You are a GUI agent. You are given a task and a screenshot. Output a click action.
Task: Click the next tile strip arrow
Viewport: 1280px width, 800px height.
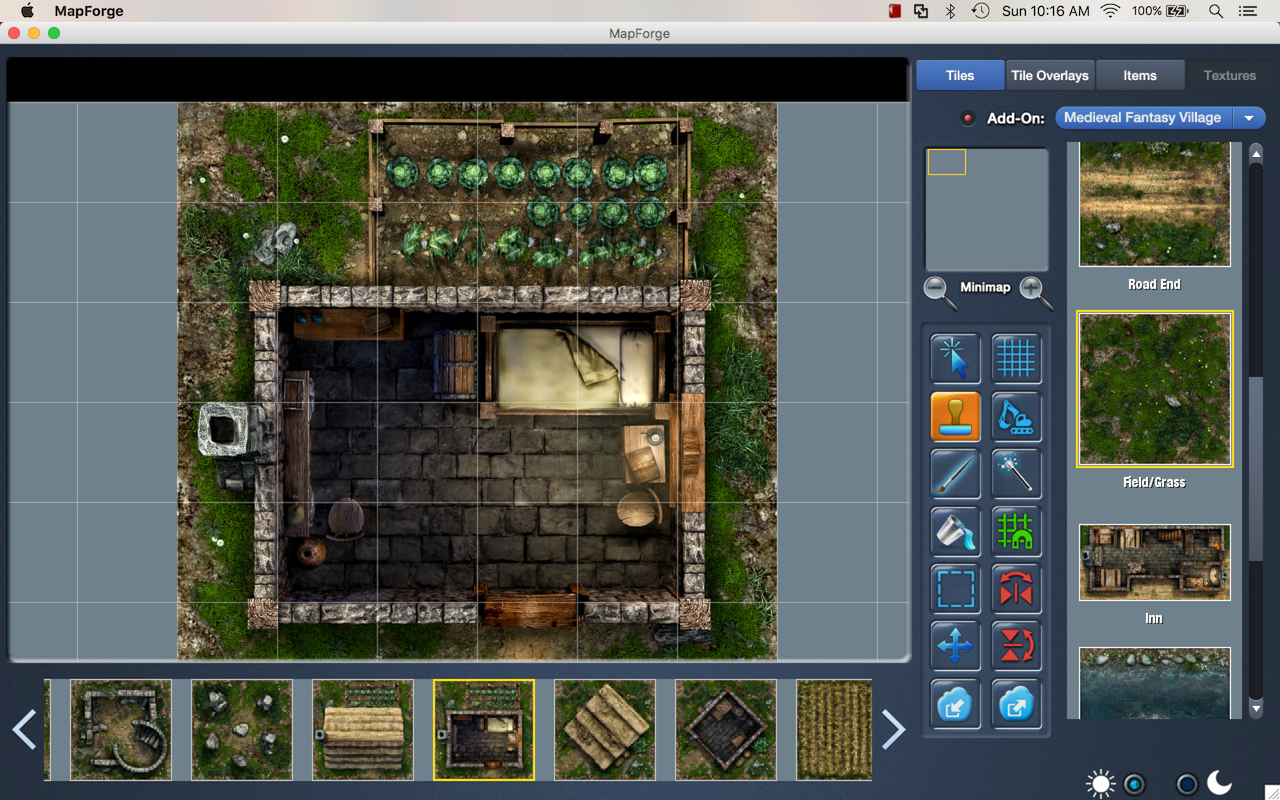893,730
